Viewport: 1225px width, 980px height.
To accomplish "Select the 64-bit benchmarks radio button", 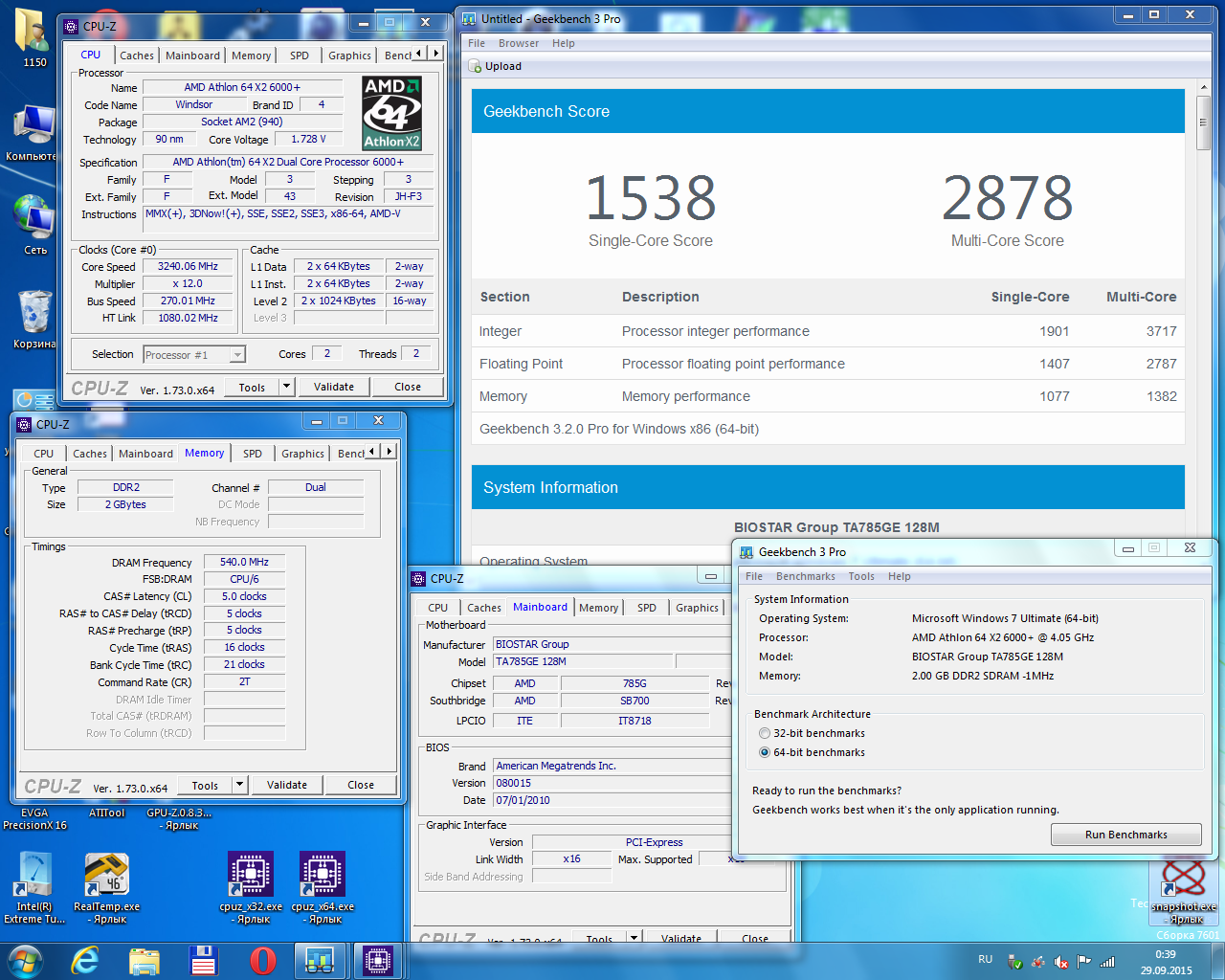I will point(764,752).
